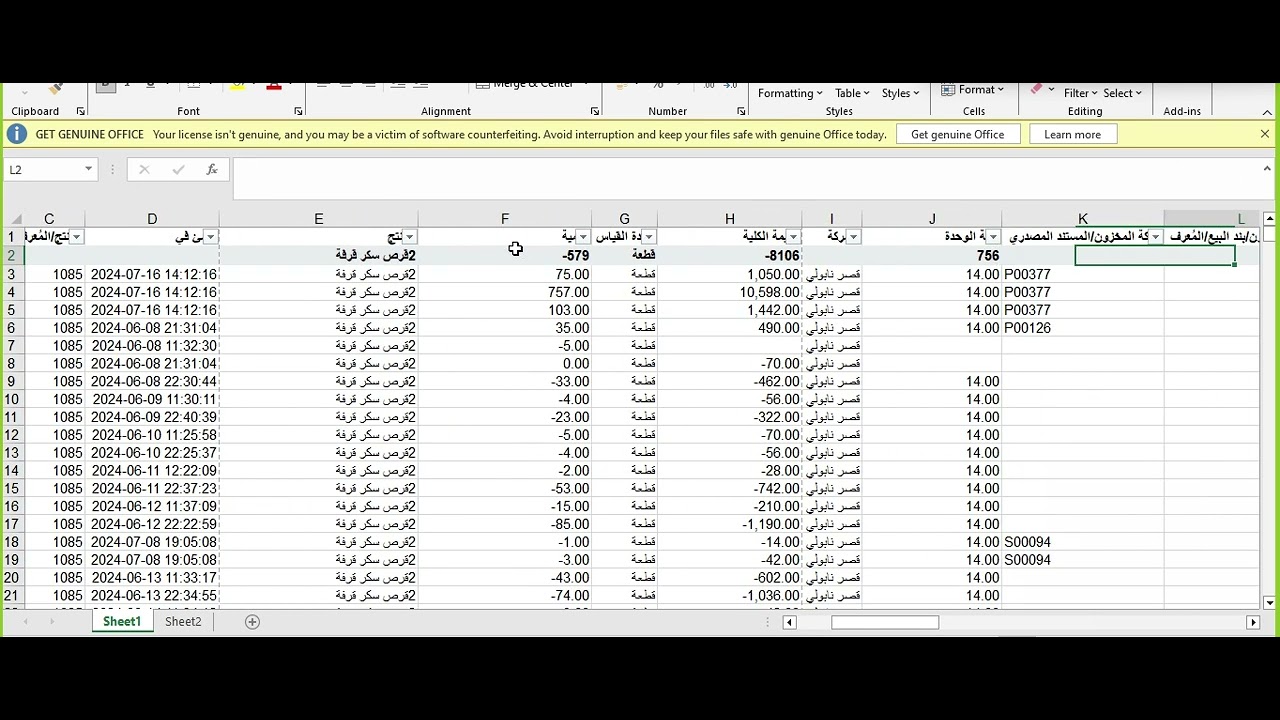Viewport: 1280px width, 720px height.
Task: Select column F header
Action: click(x=504, y=219)
